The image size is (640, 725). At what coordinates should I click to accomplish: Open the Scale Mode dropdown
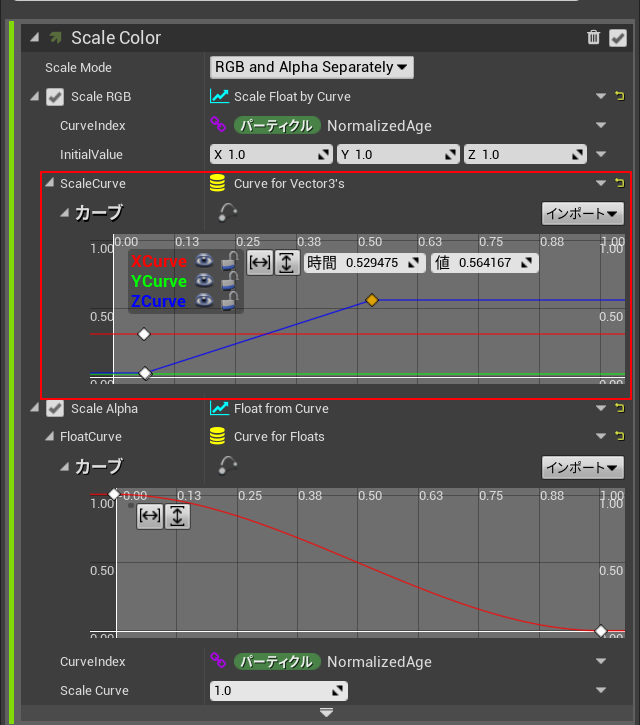[x=312, y=68]
